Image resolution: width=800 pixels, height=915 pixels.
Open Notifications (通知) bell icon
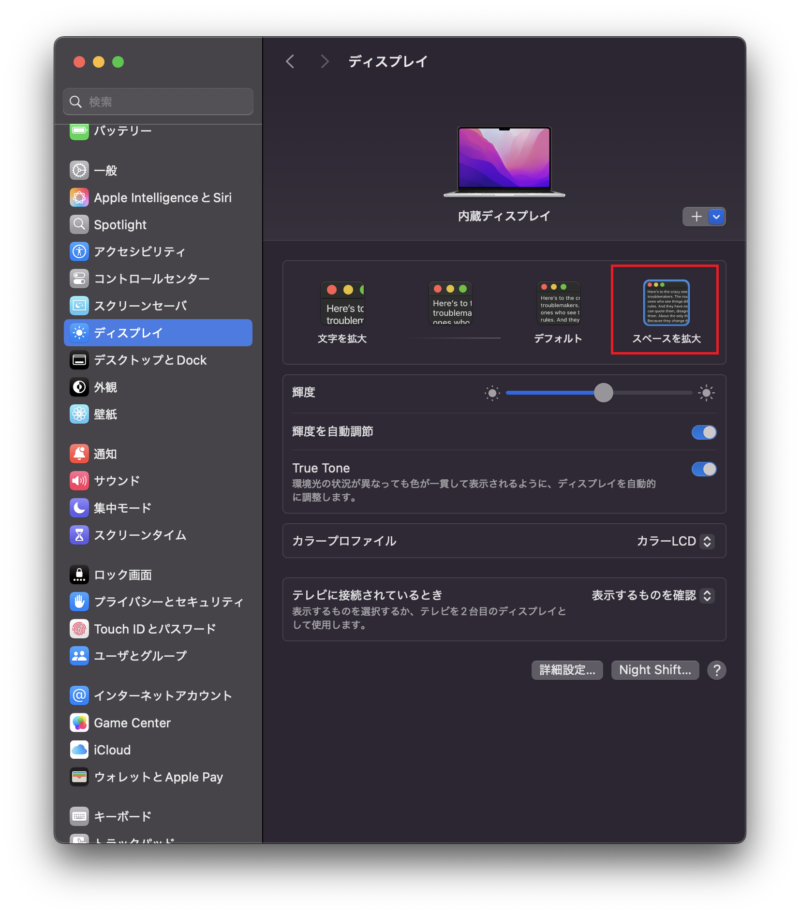[x=79, y=453]
